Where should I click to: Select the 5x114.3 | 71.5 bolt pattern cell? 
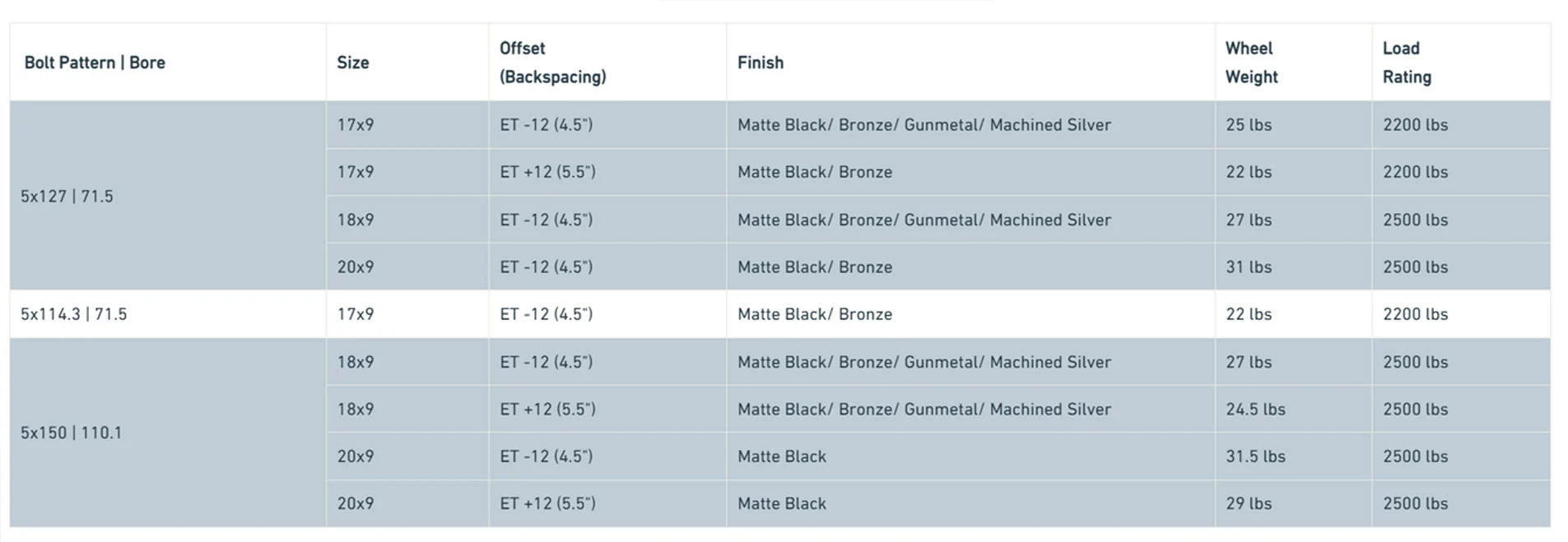[x=73, y=314]
